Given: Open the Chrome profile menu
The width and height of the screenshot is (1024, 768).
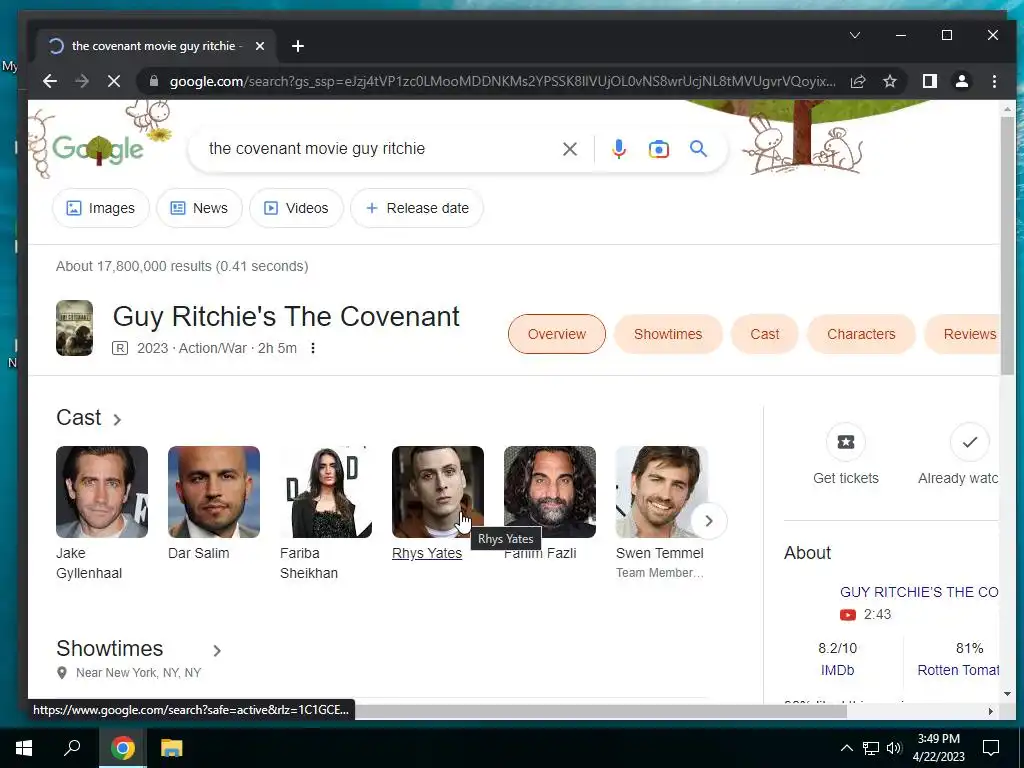Looking at the screenshot, I should (x=962, y=81).
